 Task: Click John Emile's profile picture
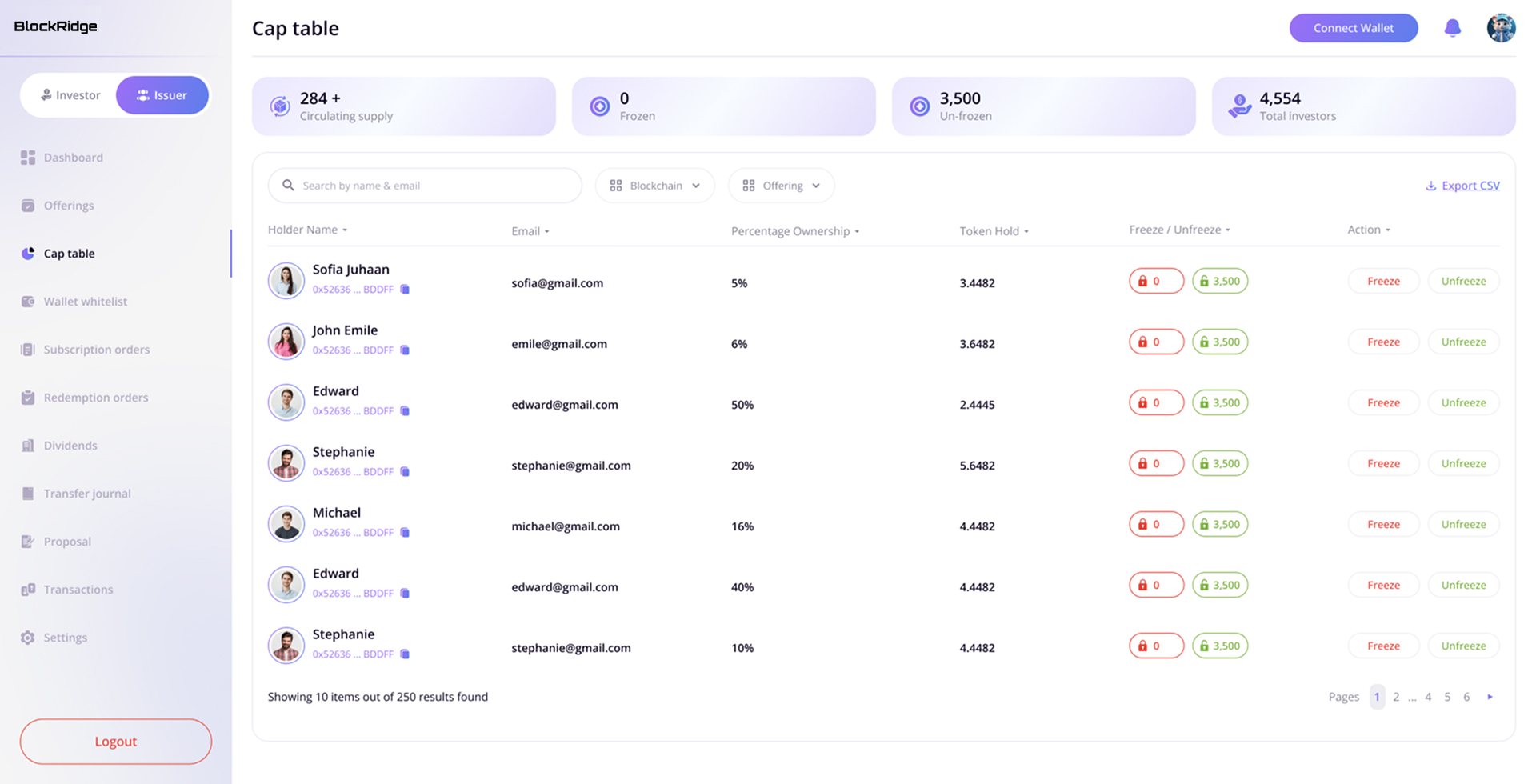286,342
